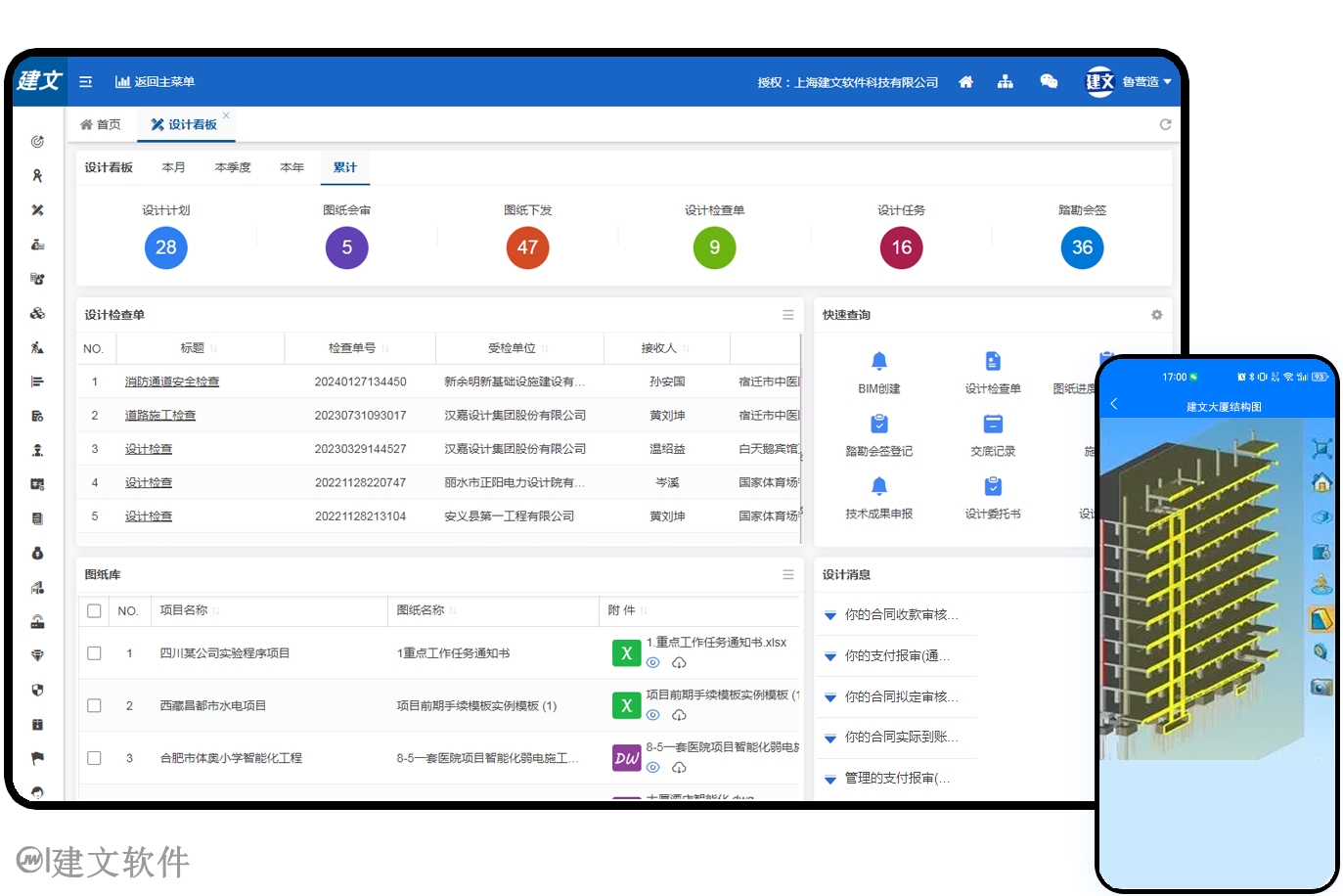Tap the camera snapshot icon in phone toolbar
Image resolution: width=1343 pixels, height=896 pixels.
[1321, 687]
